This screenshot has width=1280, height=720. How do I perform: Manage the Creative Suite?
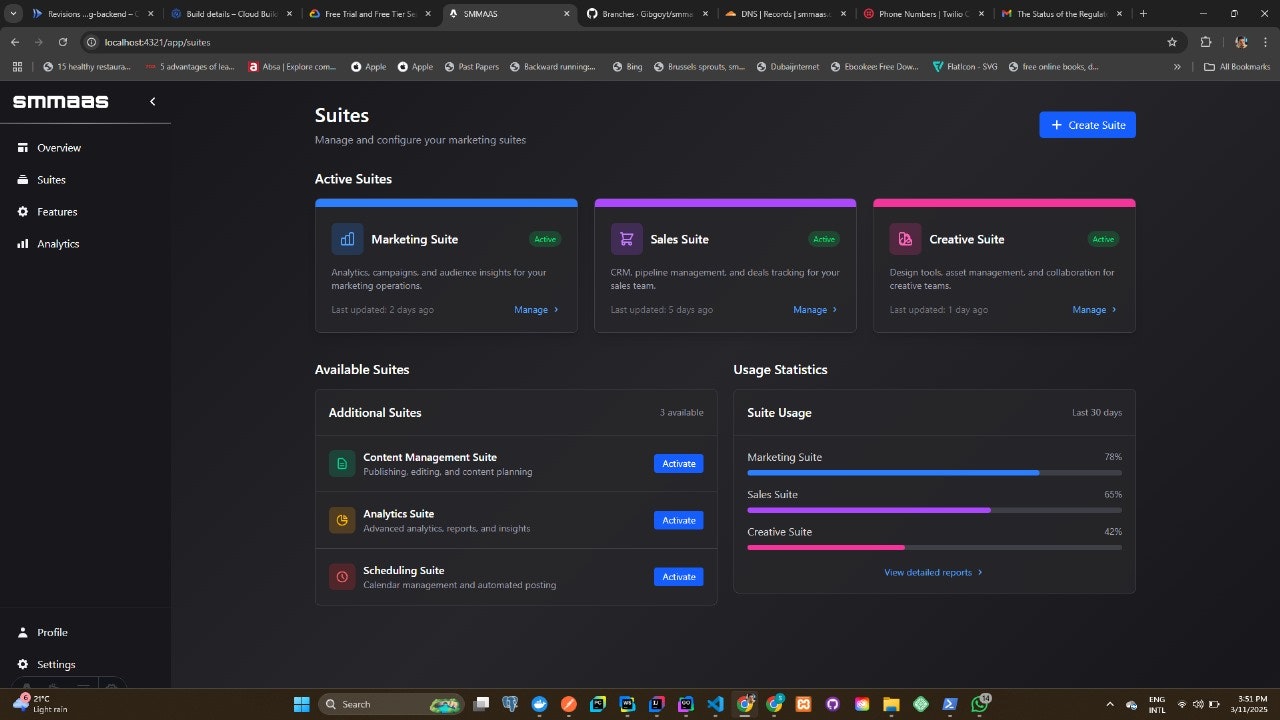1094,310
